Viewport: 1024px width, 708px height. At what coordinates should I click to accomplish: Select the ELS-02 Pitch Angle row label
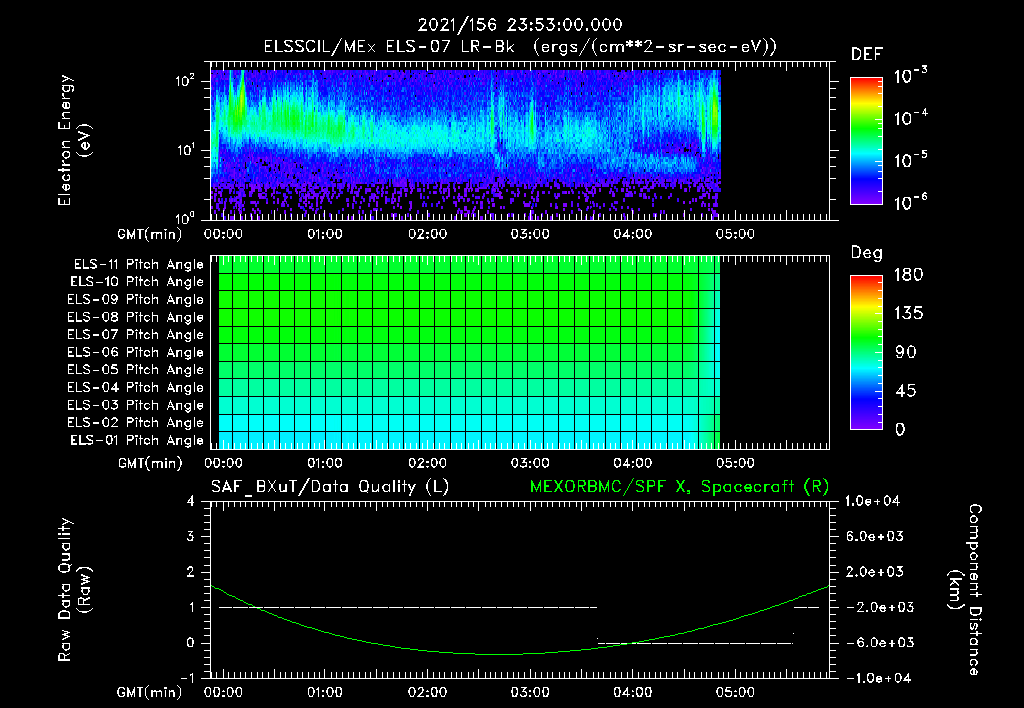click(x=135, y=423)
